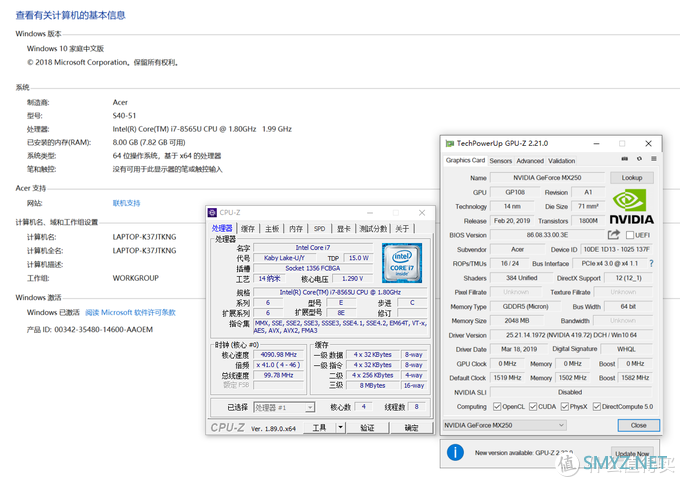Click the Default Clock value 1519 MHz
The width and height of the screenshot is (680, 482).
coord(507,378)
